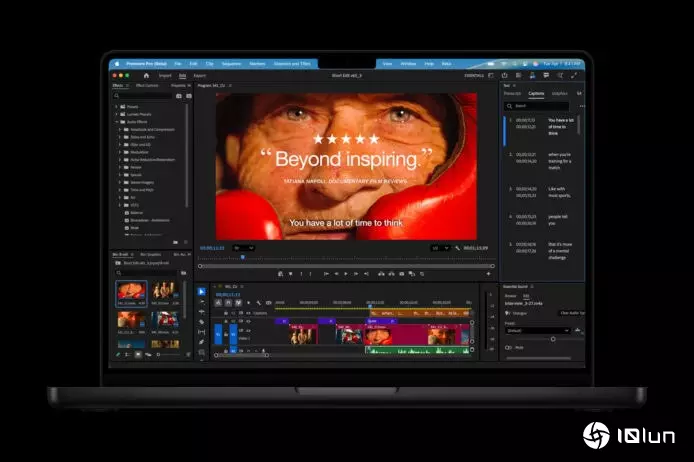
Task: Click the plus button editor in Program monitor
Action: pyautogui.click(x=488, y=273)
